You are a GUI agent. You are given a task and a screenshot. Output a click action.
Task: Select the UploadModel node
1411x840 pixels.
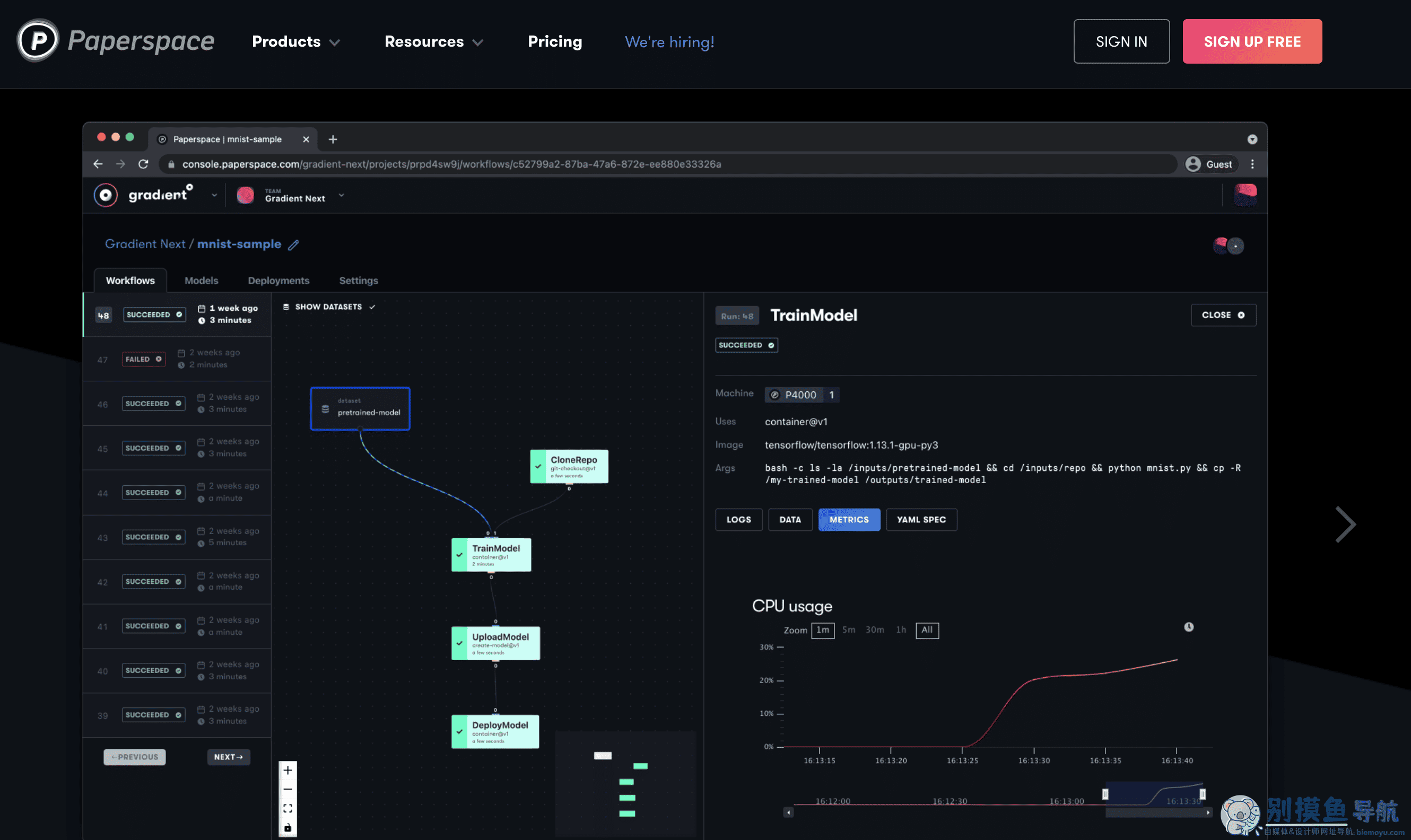click(x=495, y=643)
